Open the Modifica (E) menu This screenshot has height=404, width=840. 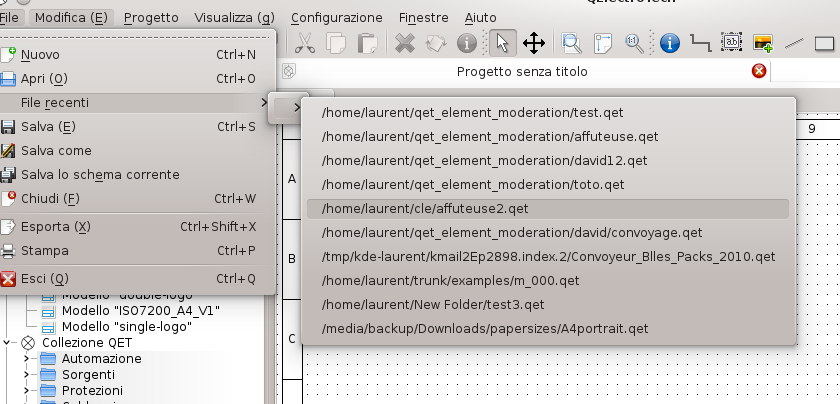point(71,18)
